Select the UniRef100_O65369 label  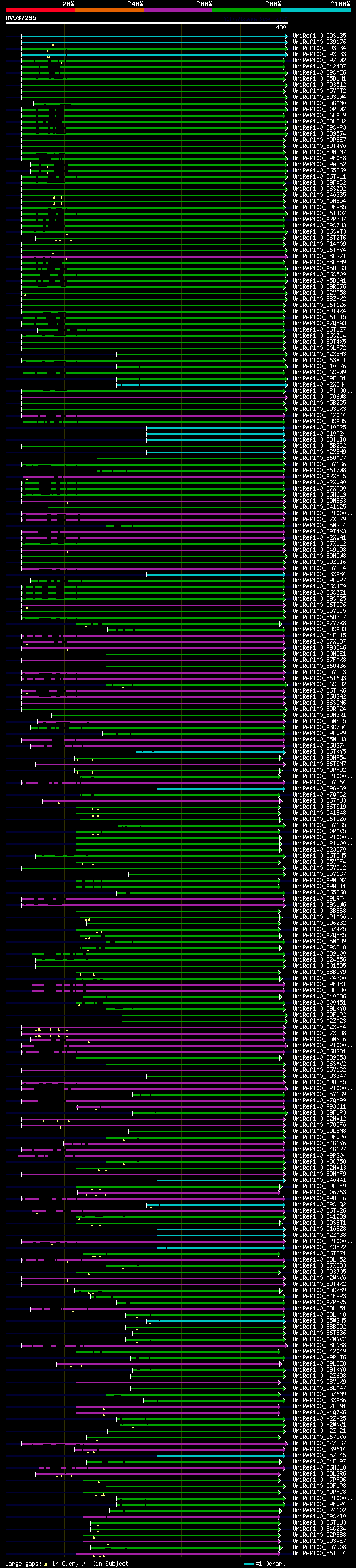(x=319, y=170)
